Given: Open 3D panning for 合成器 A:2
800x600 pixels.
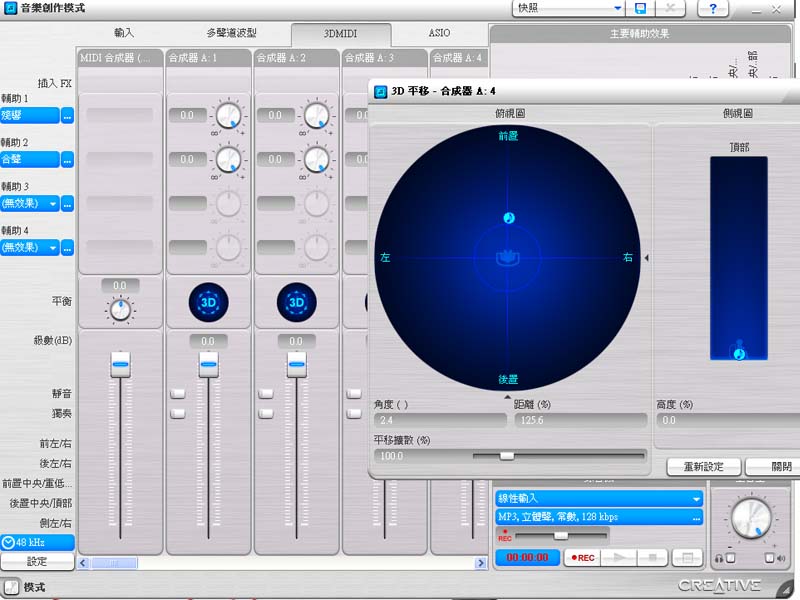Looking at the screenshot, I should pyautogui.click(x=296, y=302).
